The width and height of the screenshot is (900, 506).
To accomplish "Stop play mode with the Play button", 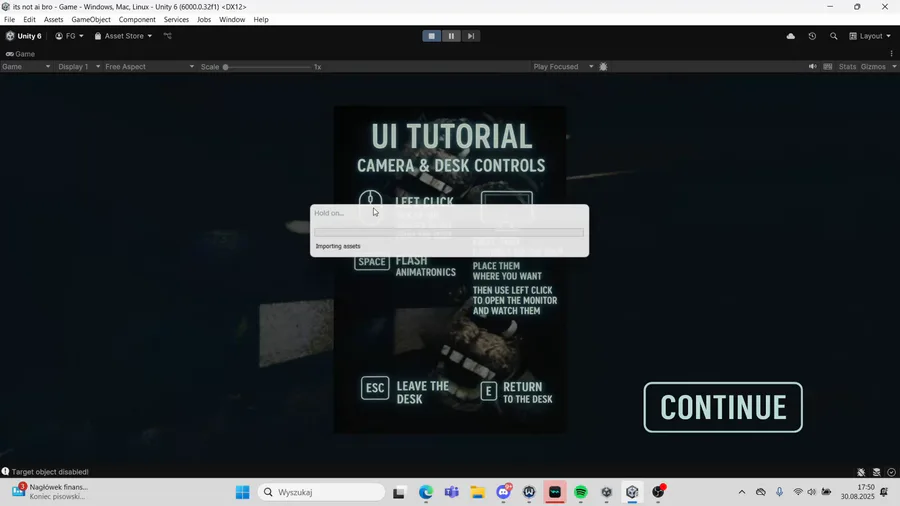I will tap(432, 36).
